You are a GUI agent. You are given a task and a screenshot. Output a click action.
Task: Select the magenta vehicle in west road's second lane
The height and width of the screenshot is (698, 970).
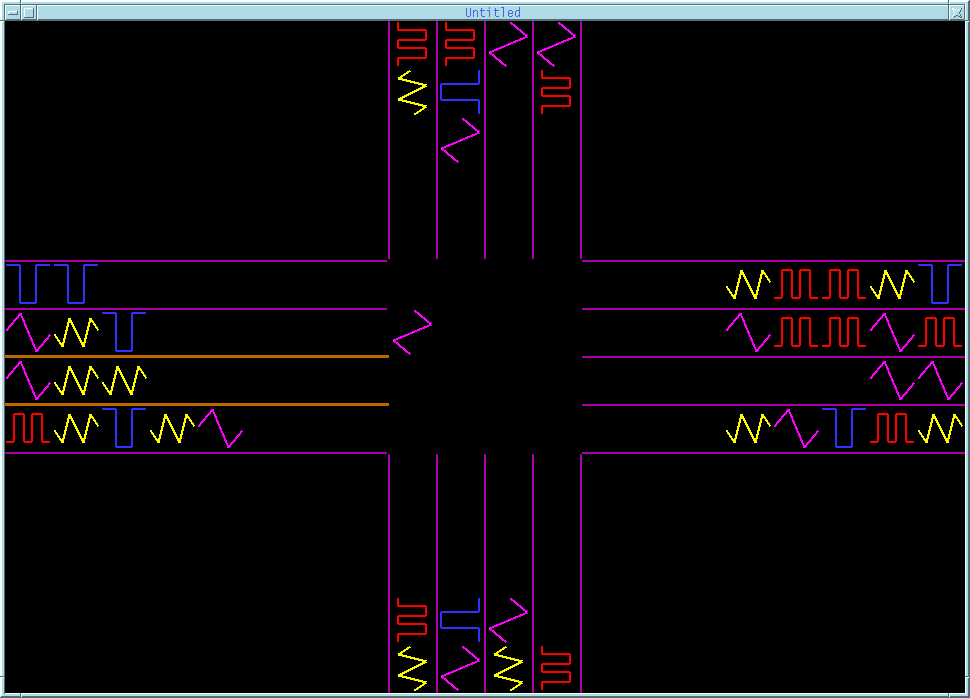28,332
